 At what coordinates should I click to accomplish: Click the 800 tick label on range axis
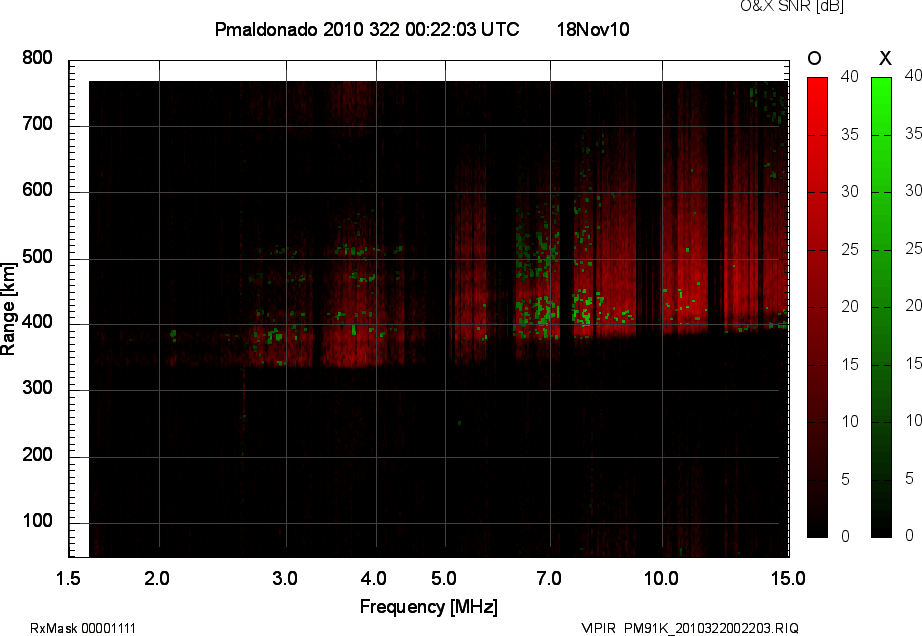(37, 58)
